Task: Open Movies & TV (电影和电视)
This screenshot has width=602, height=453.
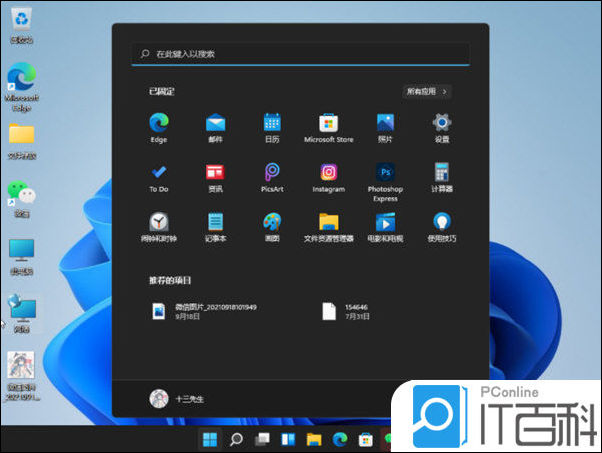Action: click(385, 227)
